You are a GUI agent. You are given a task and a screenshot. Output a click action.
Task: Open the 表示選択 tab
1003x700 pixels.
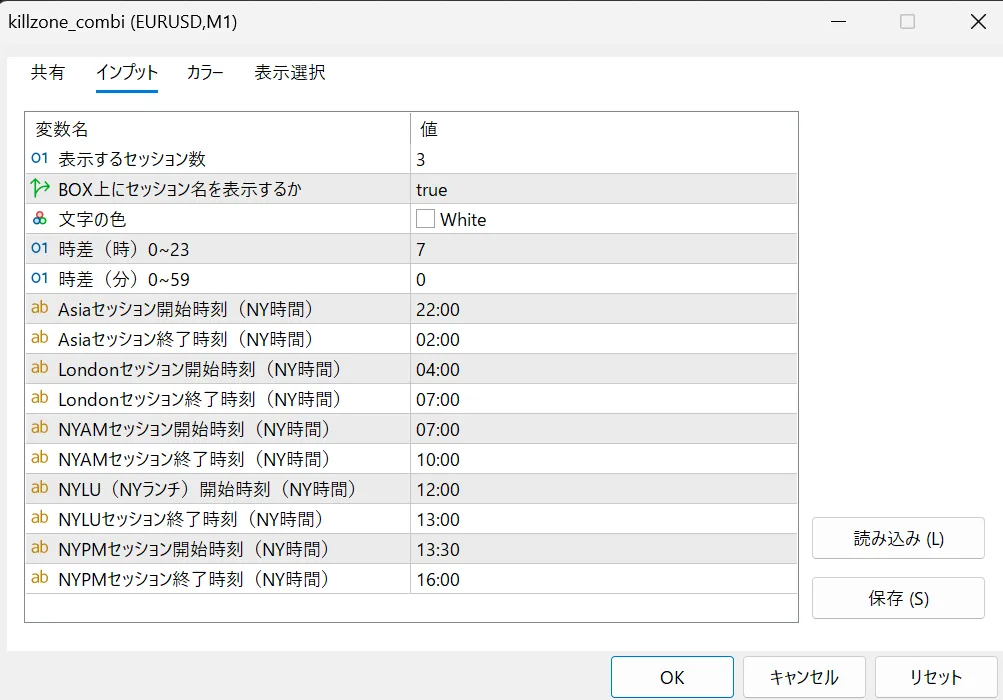290,72
